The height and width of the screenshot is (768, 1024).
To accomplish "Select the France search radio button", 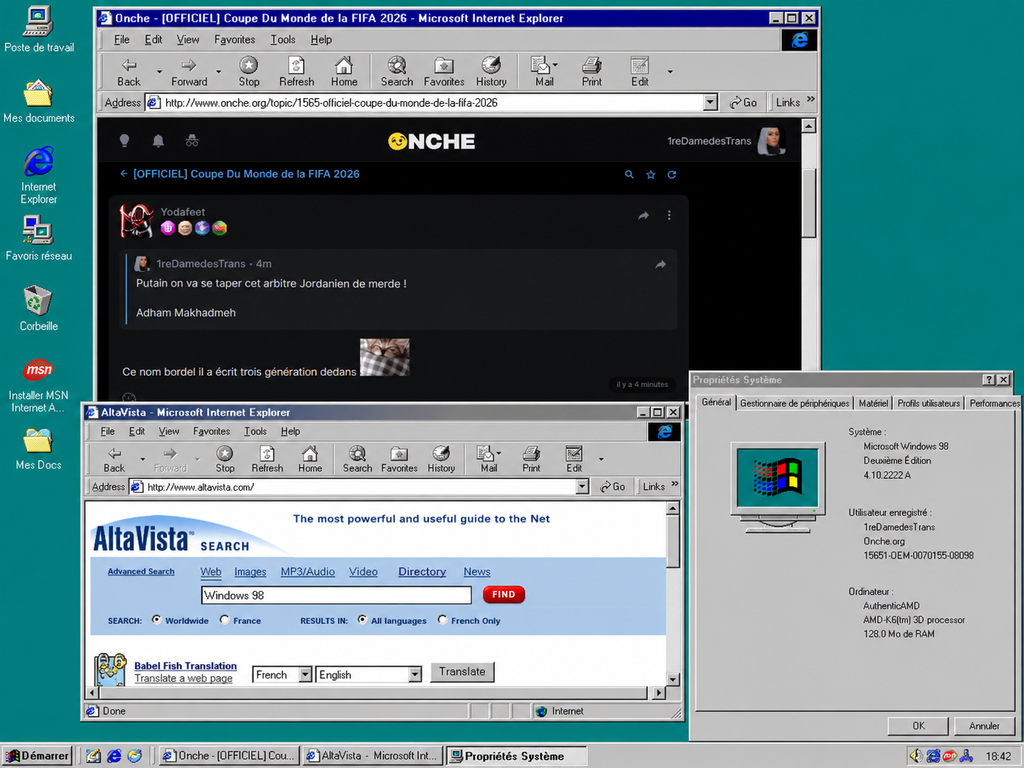I will point(225,620).
